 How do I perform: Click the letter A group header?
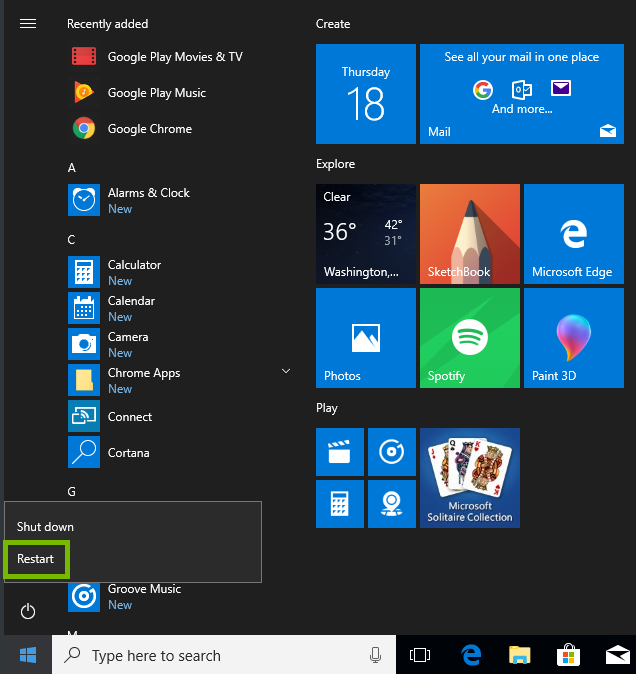72,168
